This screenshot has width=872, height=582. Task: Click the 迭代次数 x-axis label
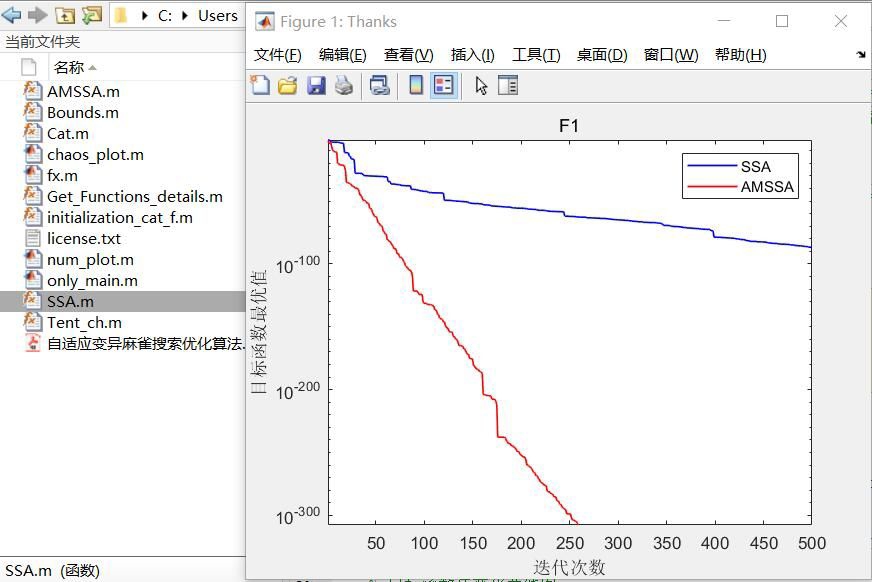[569, 568]
